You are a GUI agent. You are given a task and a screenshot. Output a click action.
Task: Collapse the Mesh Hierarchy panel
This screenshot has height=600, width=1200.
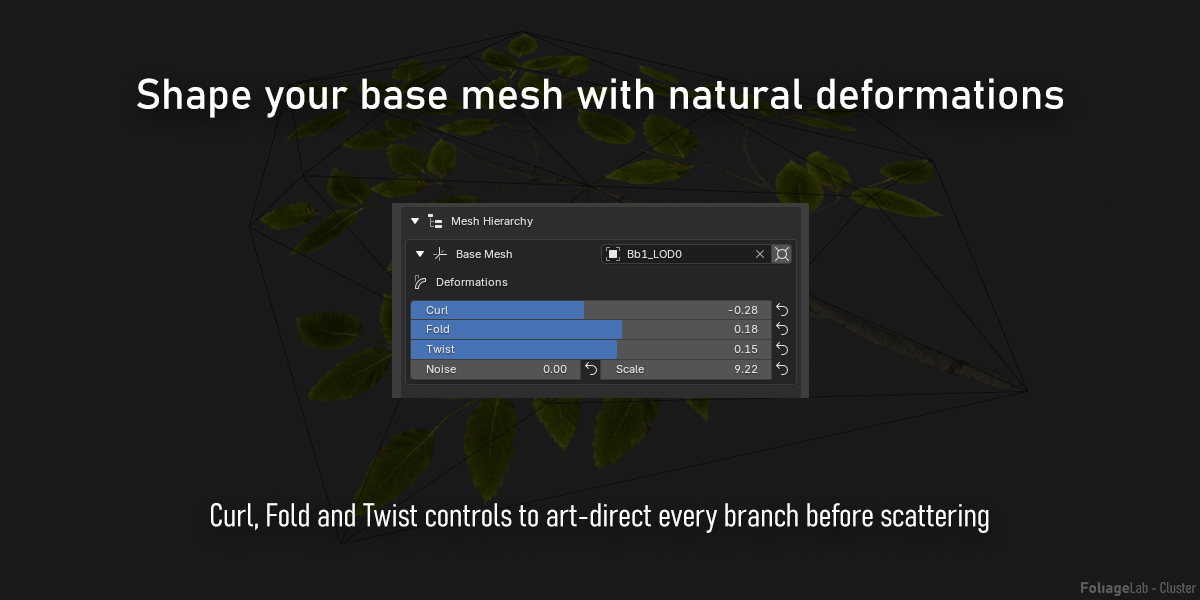pos(415,221)
